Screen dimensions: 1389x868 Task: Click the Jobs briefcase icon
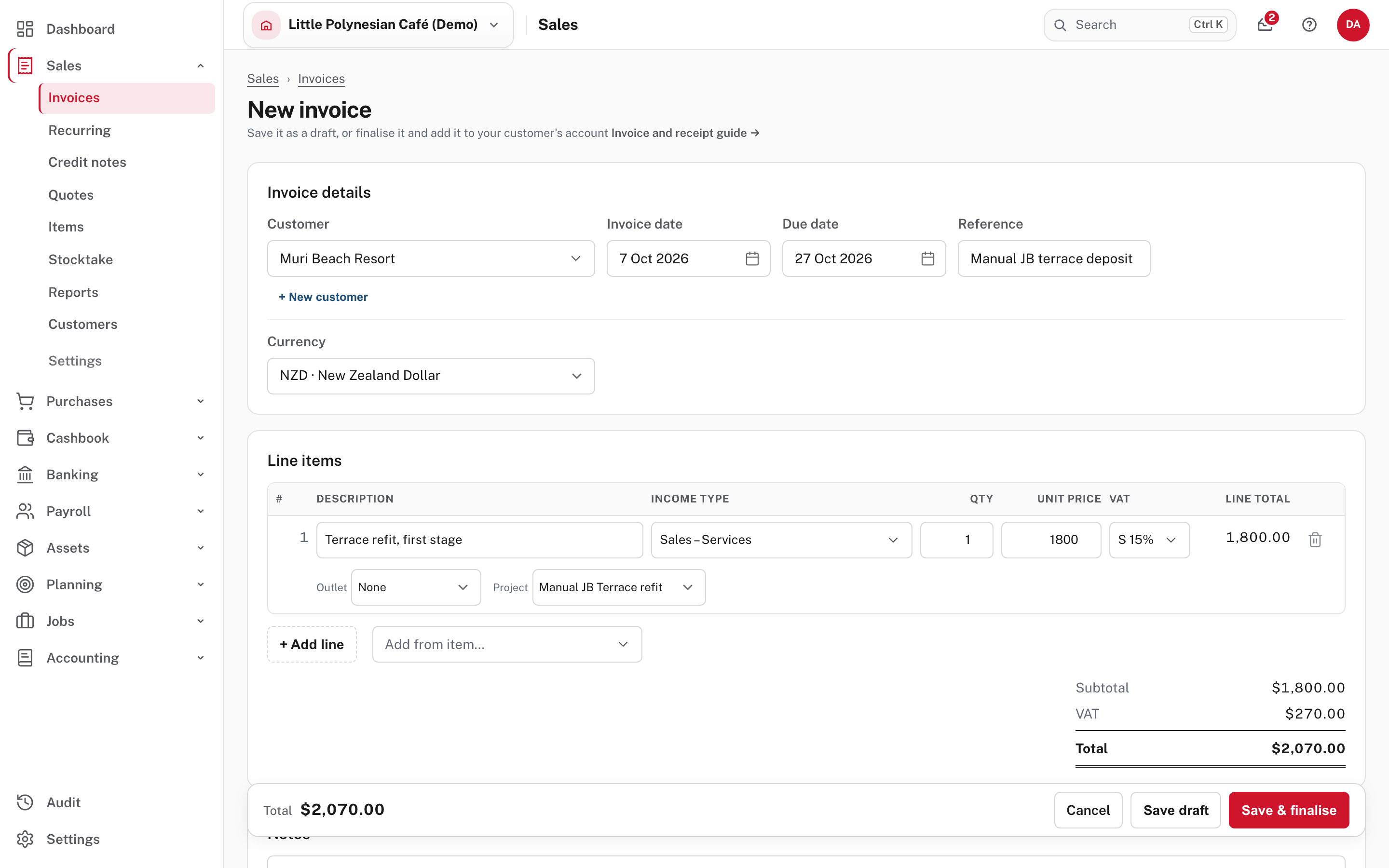point(25,621)
